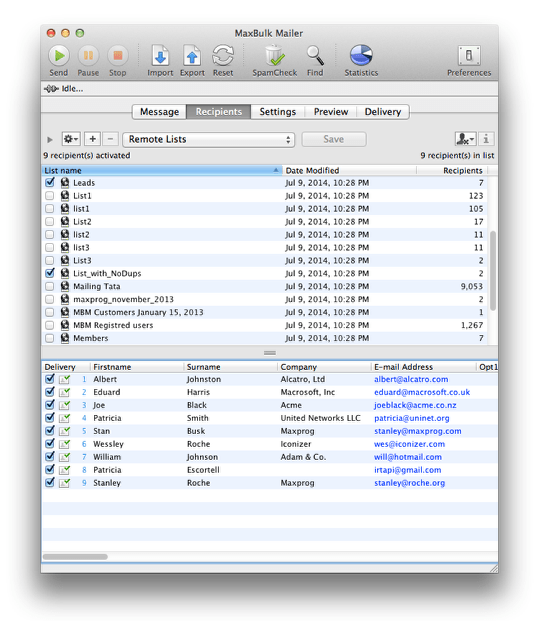Viewport: 540px width, 621px height.
Task: Open Preferences from the toolbar
Action: (x=469, y=55)
